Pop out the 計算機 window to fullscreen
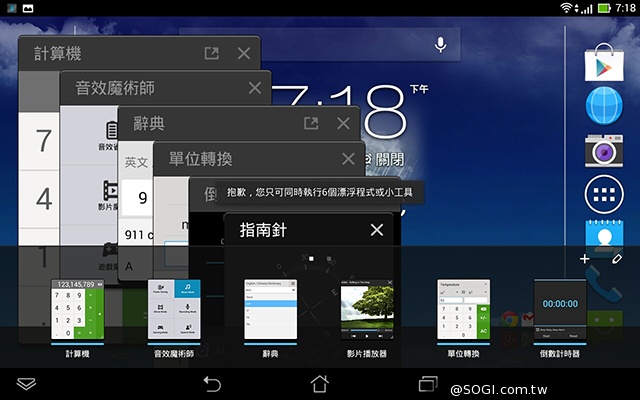 pyautogui.click(x=211, y=53)
